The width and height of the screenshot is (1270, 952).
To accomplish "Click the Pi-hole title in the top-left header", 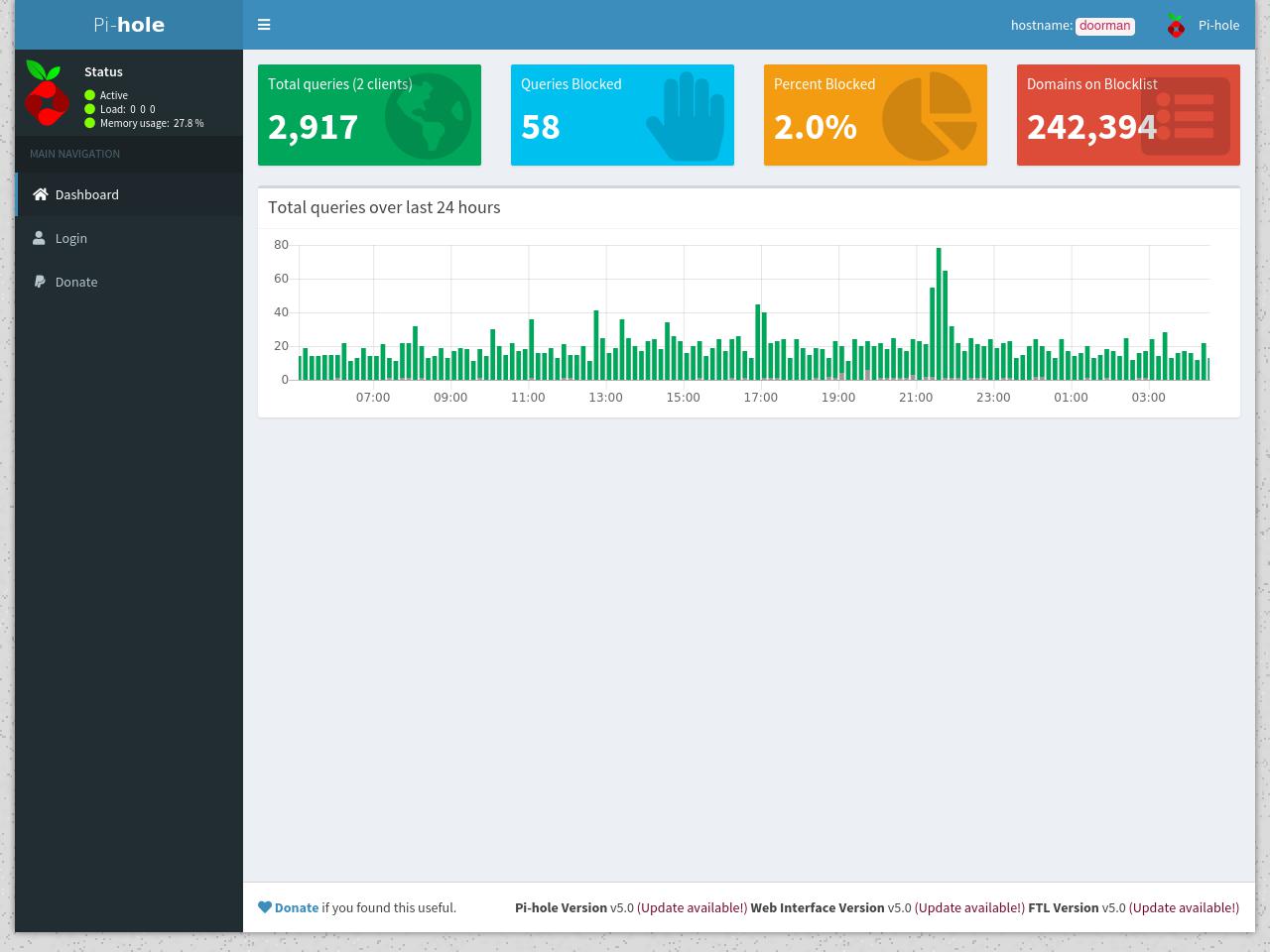I will tap(129, 25).
